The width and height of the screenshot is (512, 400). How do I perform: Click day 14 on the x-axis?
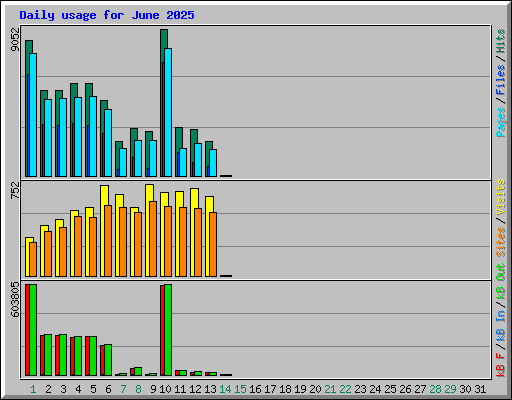pos(225,389)
